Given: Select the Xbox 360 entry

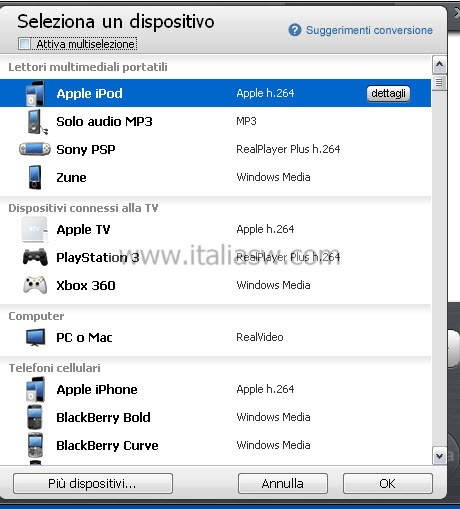Looking at the screenshot, I should point(86,285).
